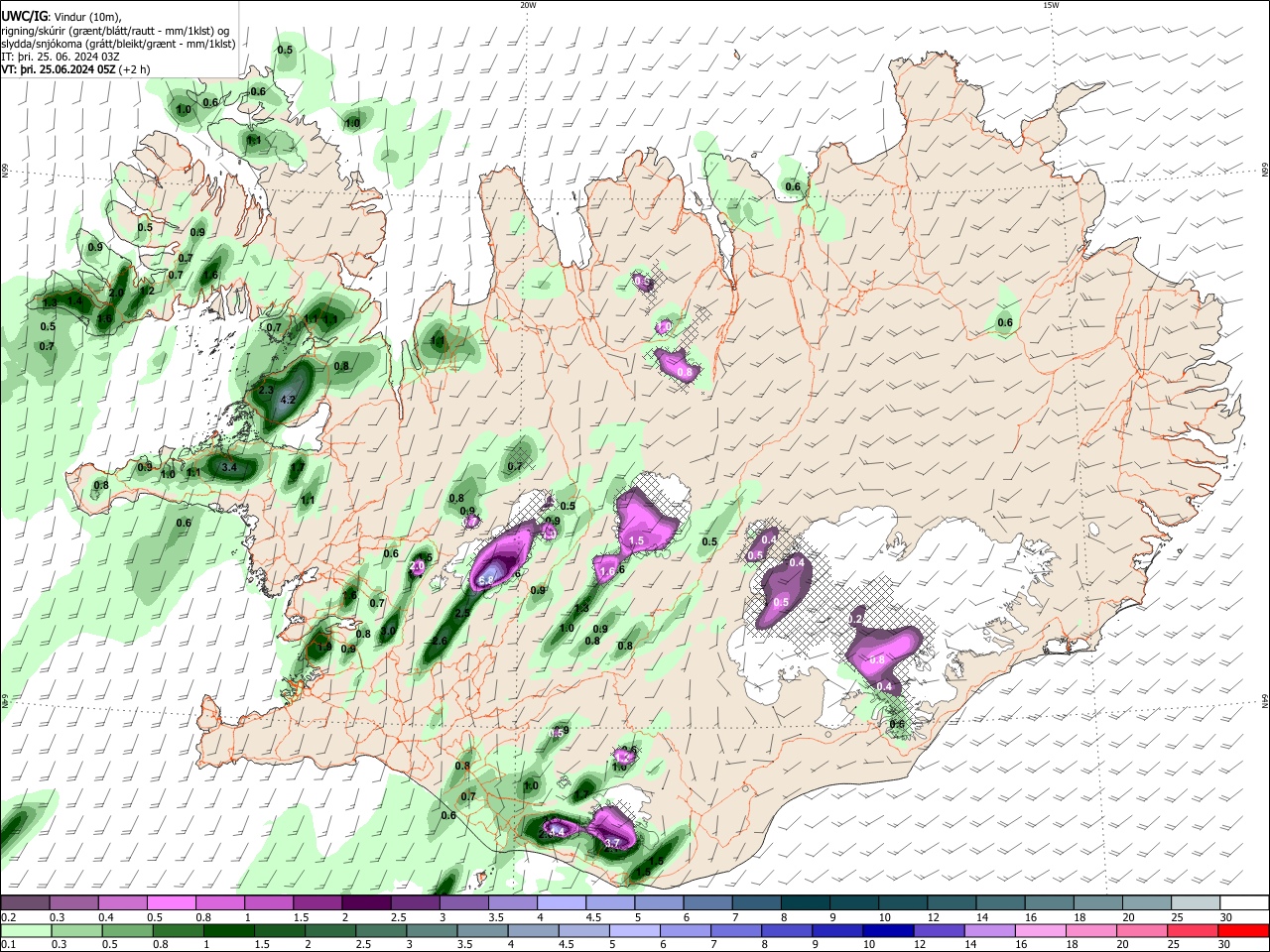Click the 'UWC/IG: Vindur (10m)' title text
The image size is (1270, 952).
pyautogui.click(x=62, y=17)
